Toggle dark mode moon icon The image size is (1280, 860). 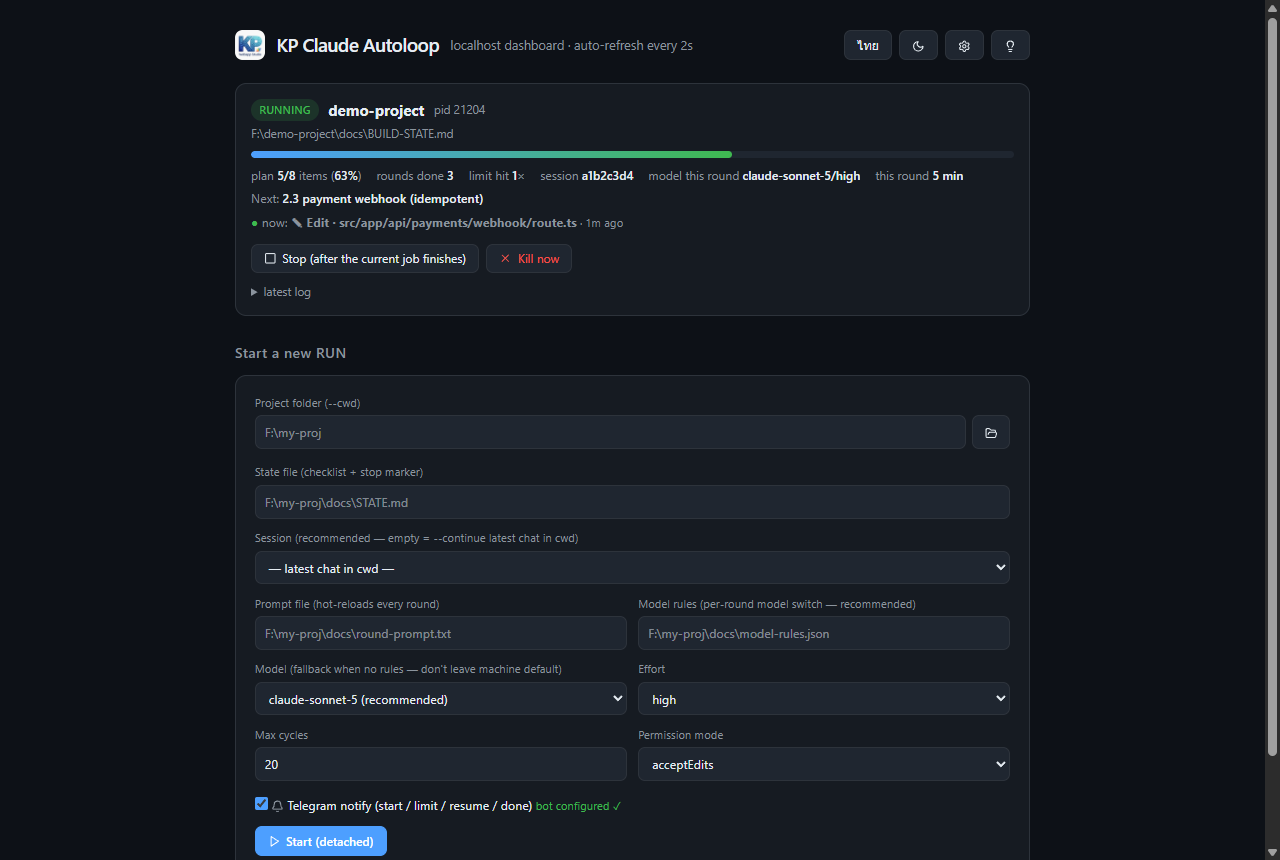(x=918, y=45)
